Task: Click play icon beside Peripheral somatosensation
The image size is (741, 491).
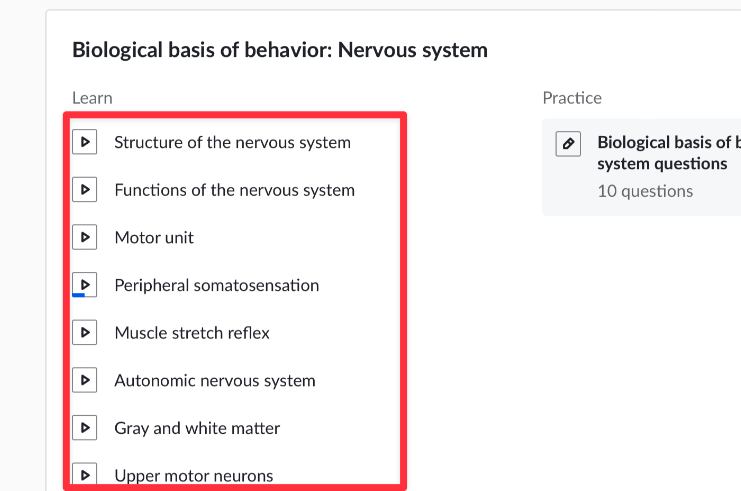Action: 85,284
